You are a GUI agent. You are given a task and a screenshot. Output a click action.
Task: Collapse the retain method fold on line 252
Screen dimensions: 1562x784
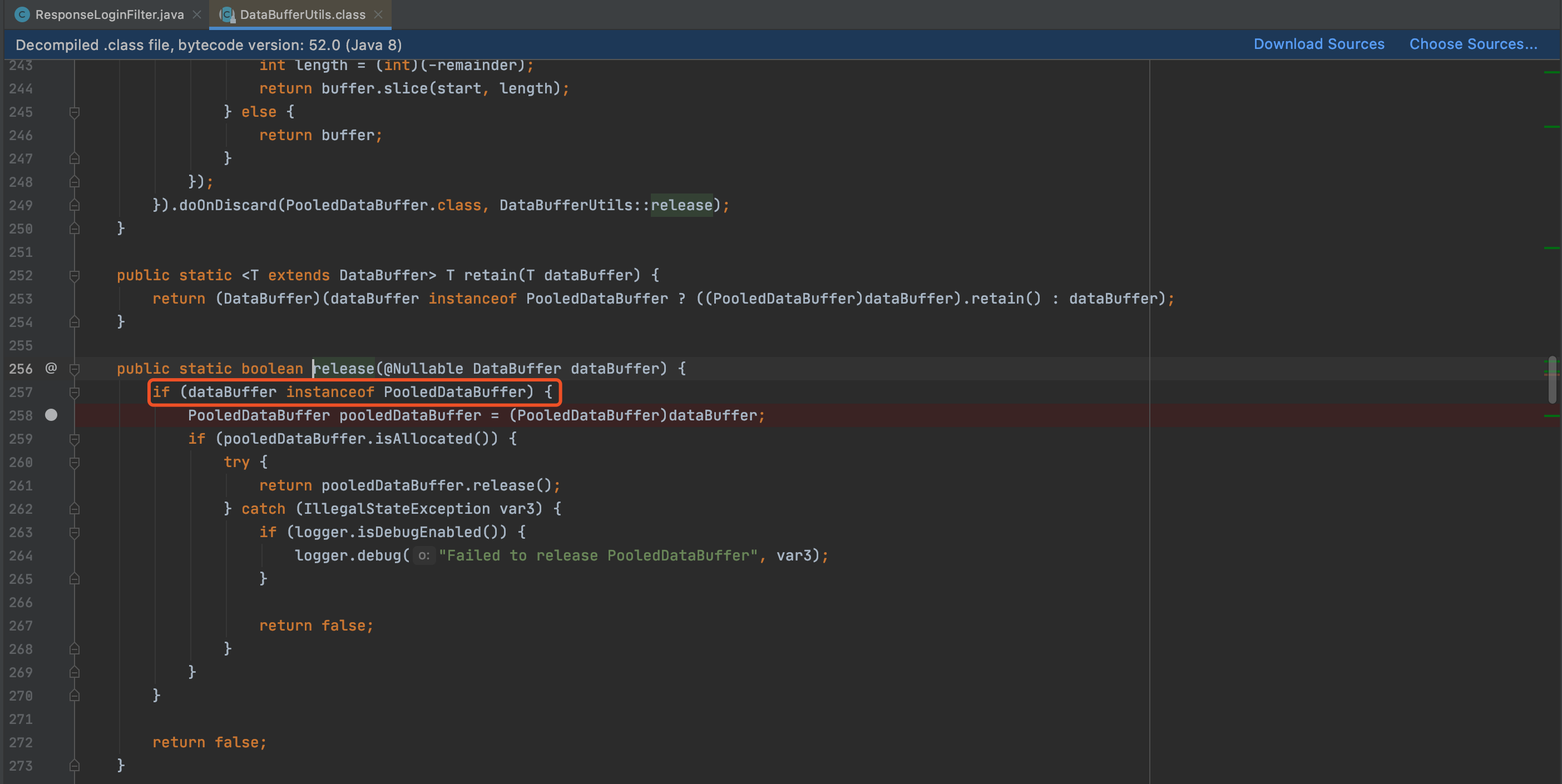(75, 276)
